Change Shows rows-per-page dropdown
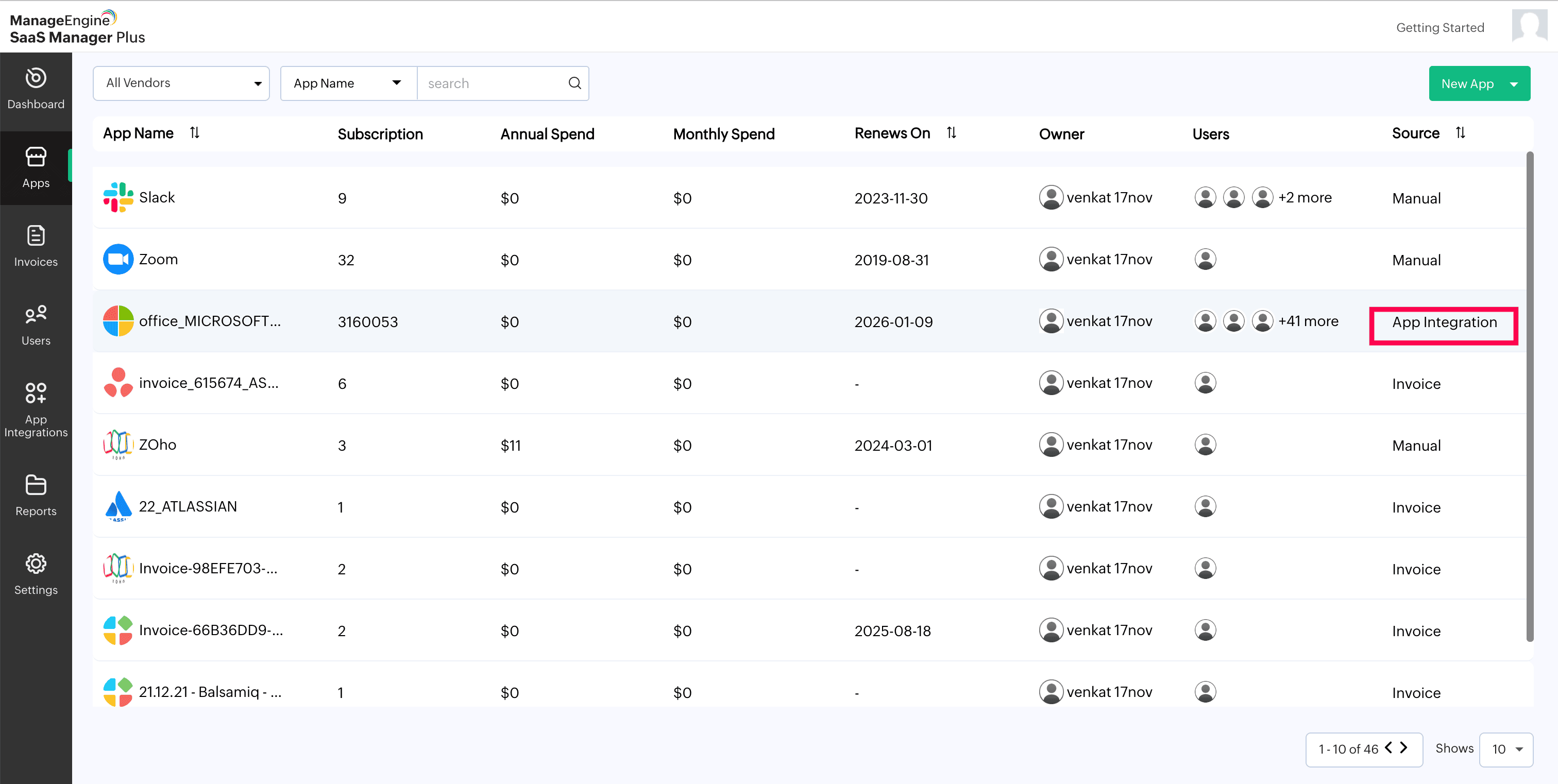Screen dimensions: 1558x784 (x=1505, y=749)
